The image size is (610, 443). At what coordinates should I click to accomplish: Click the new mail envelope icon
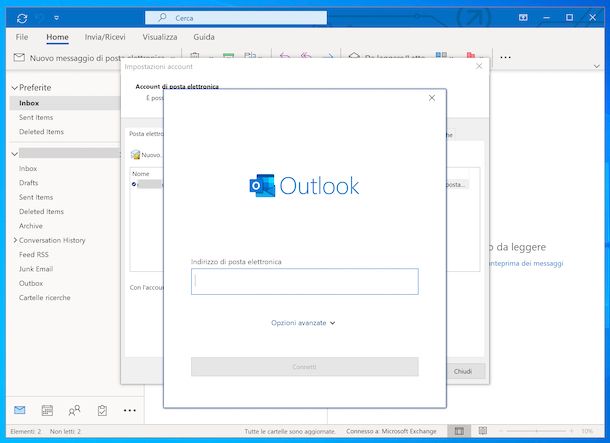click(x=19, y=58)
